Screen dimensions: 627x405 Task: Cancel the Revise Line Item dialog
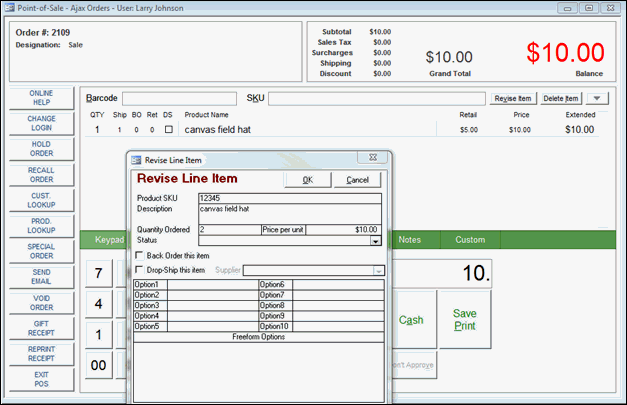click(357, 180)
